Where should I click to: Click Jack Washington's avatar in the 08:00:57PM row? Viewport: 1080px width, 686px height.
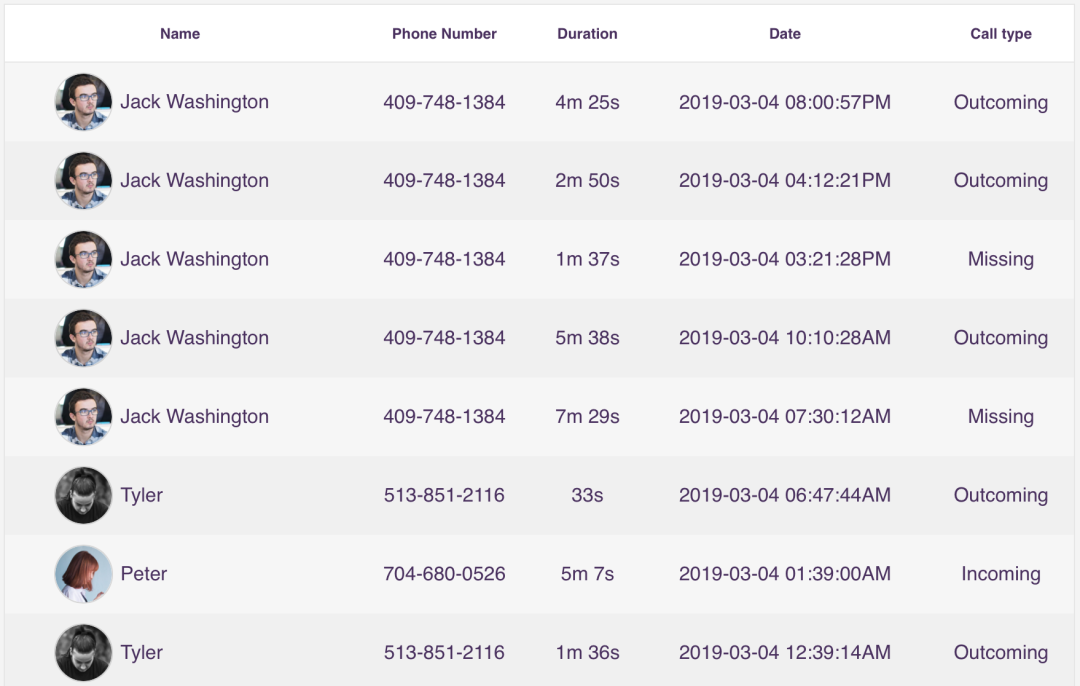83,102
